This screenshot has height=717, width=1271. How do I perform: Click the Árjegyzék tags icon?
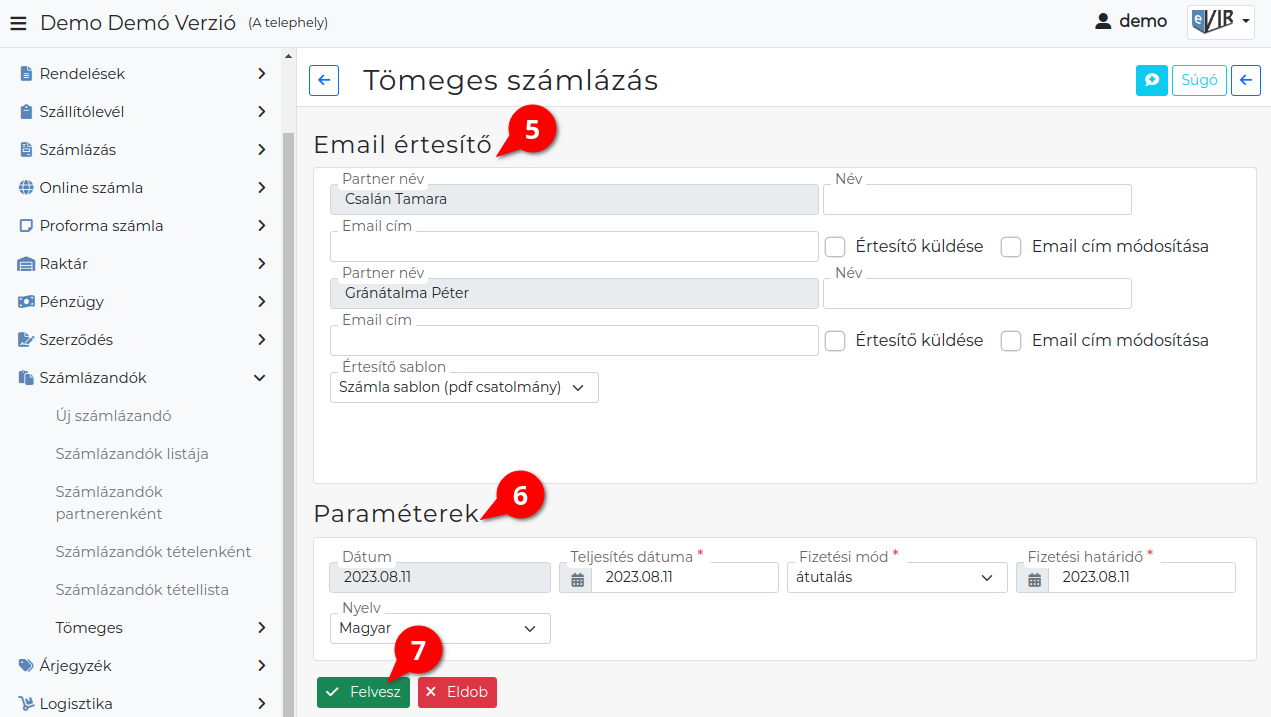point(26,666)
